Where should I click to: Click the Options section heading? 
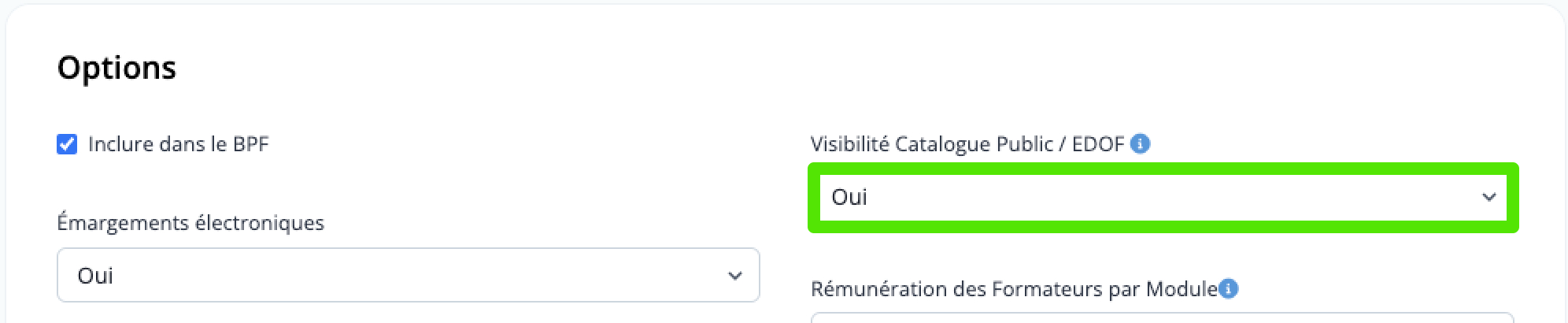coord(116,69)
